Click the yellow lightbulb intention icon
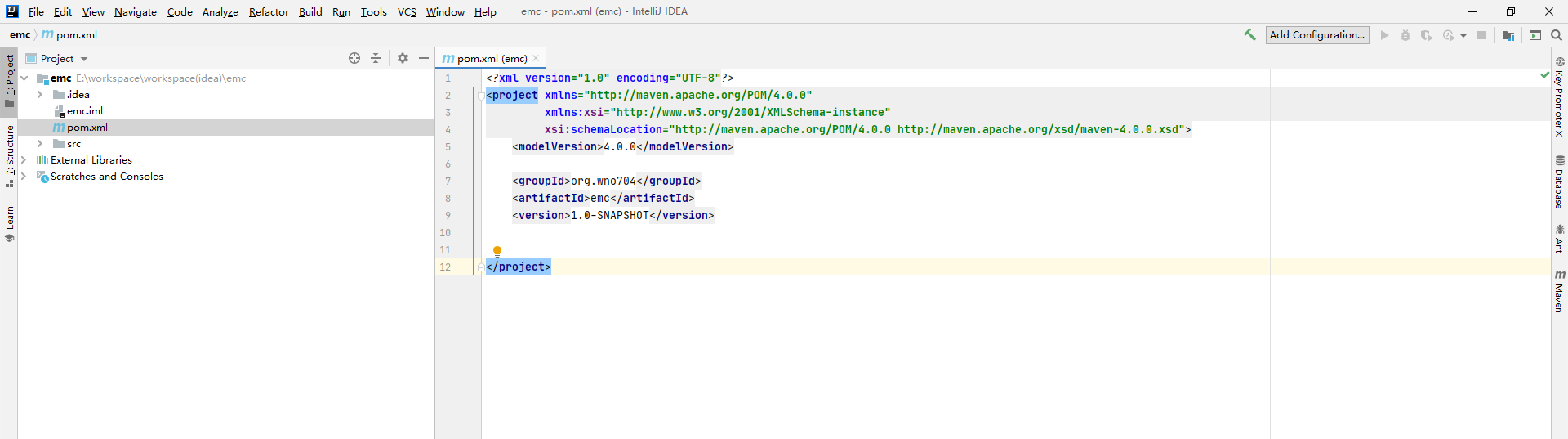Screen dimensions: 1568x439 pyautogui.click(x=497, y=251)
